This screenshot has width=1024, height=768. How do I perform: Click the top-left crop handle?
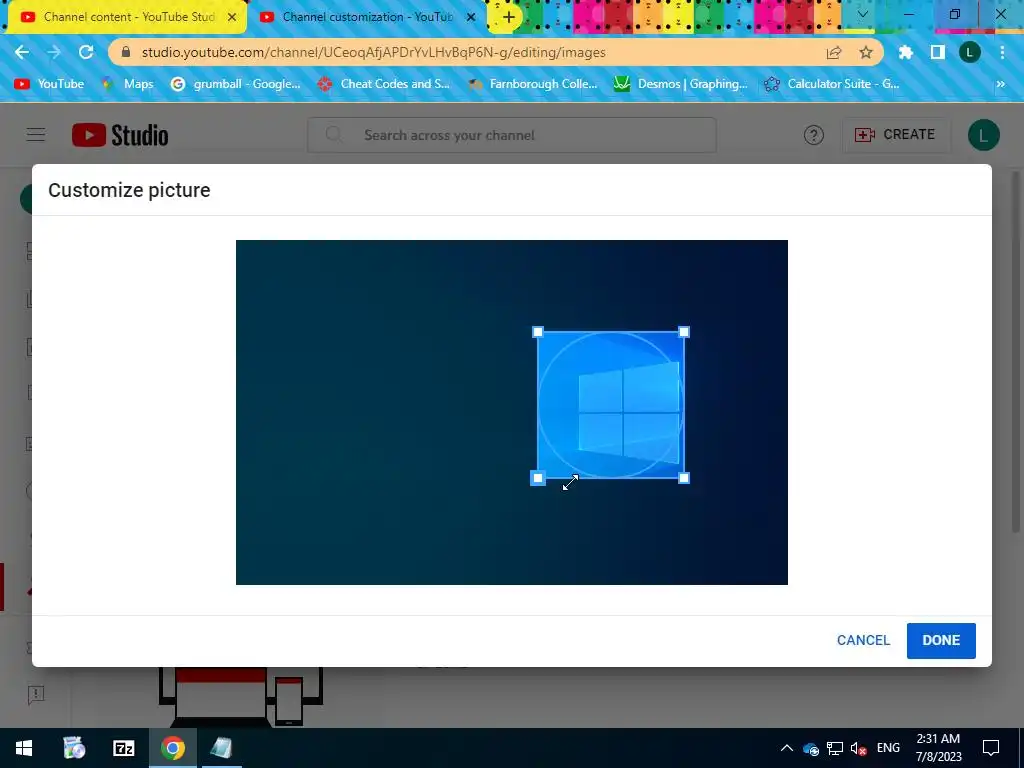tap(537, 332)
